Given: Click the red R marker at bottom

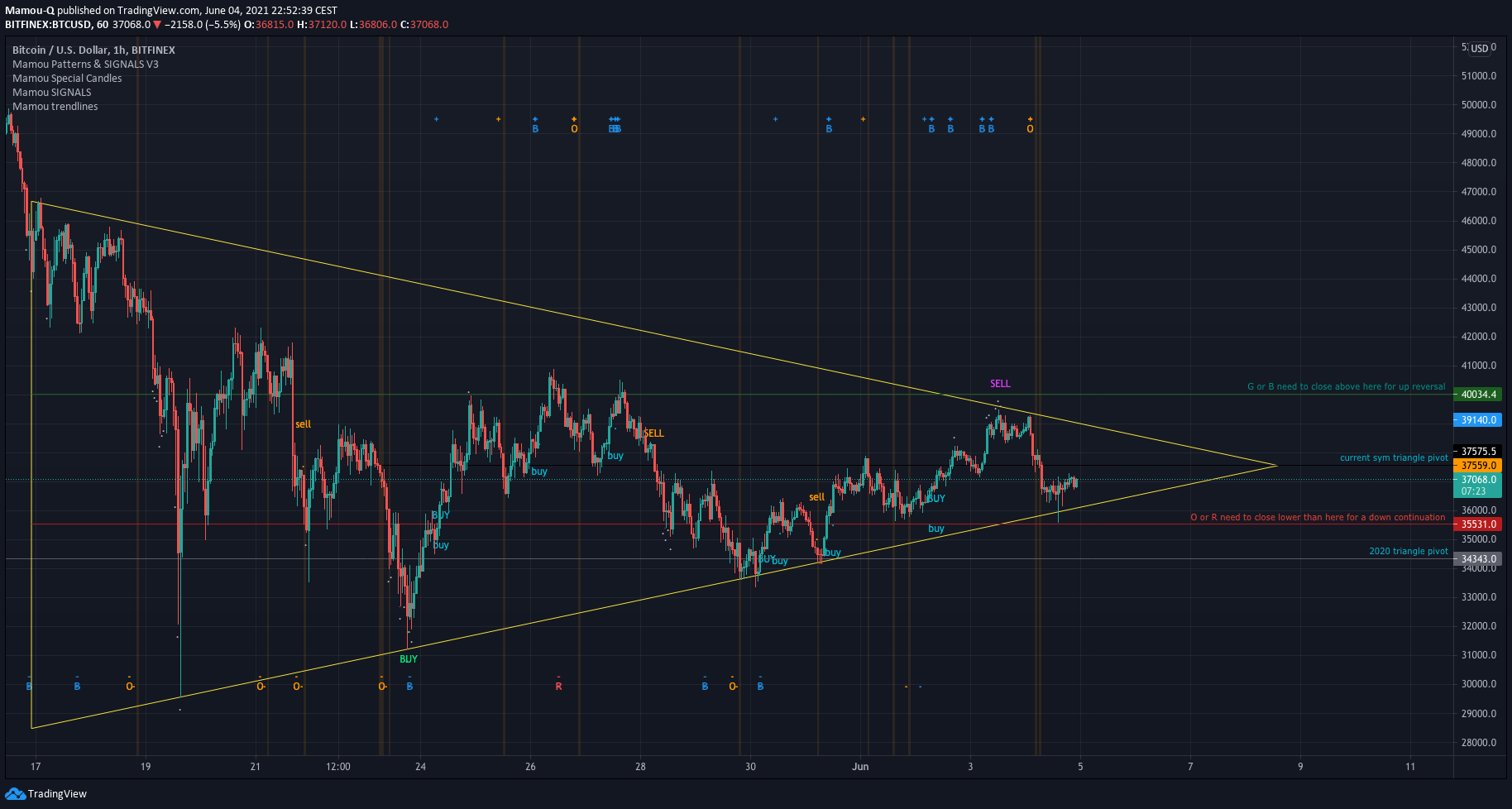Looking at the screenshot, I should pyautogui.click(x=558, y=687).
